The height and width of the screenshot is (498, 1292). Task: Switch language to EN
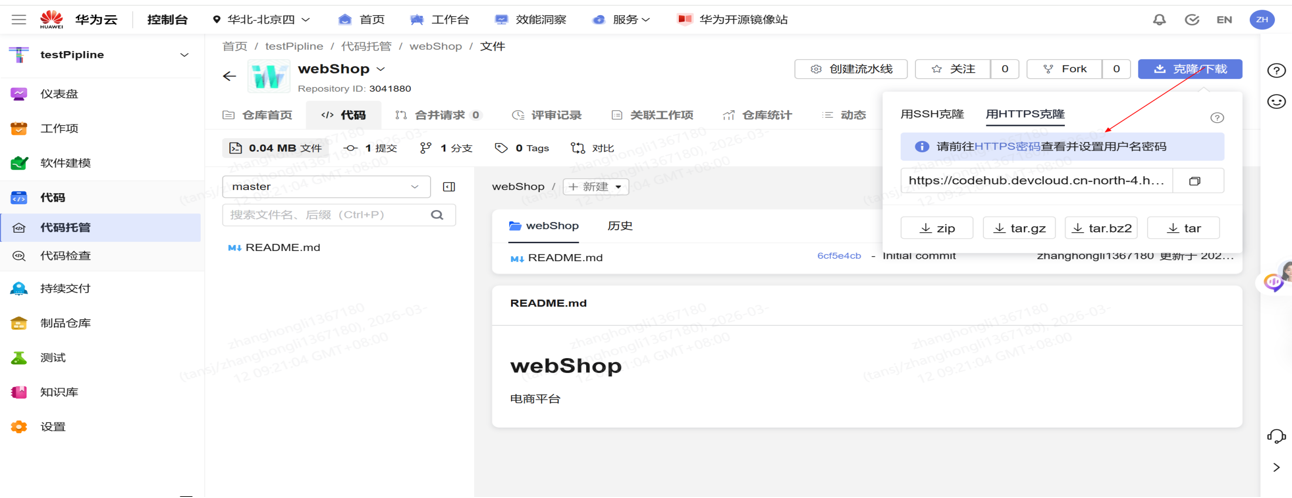click(x=1224, y=19)
